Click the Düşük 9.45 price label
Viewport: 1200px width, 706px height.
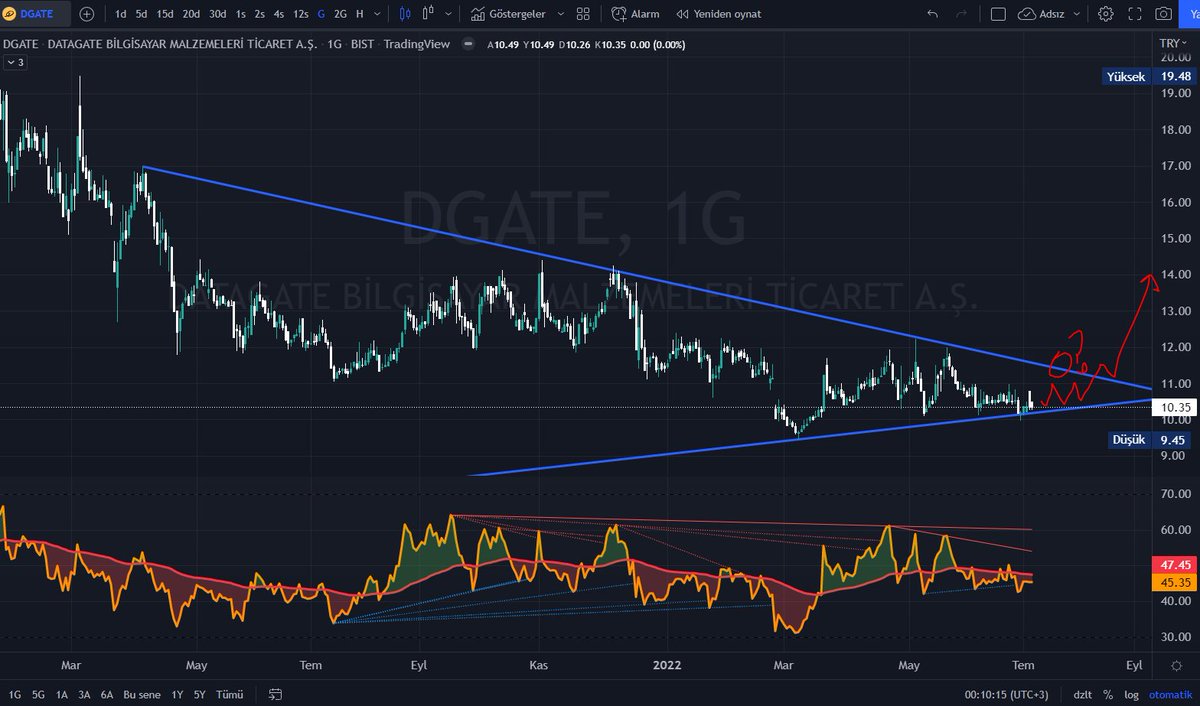pos(1152,439)
